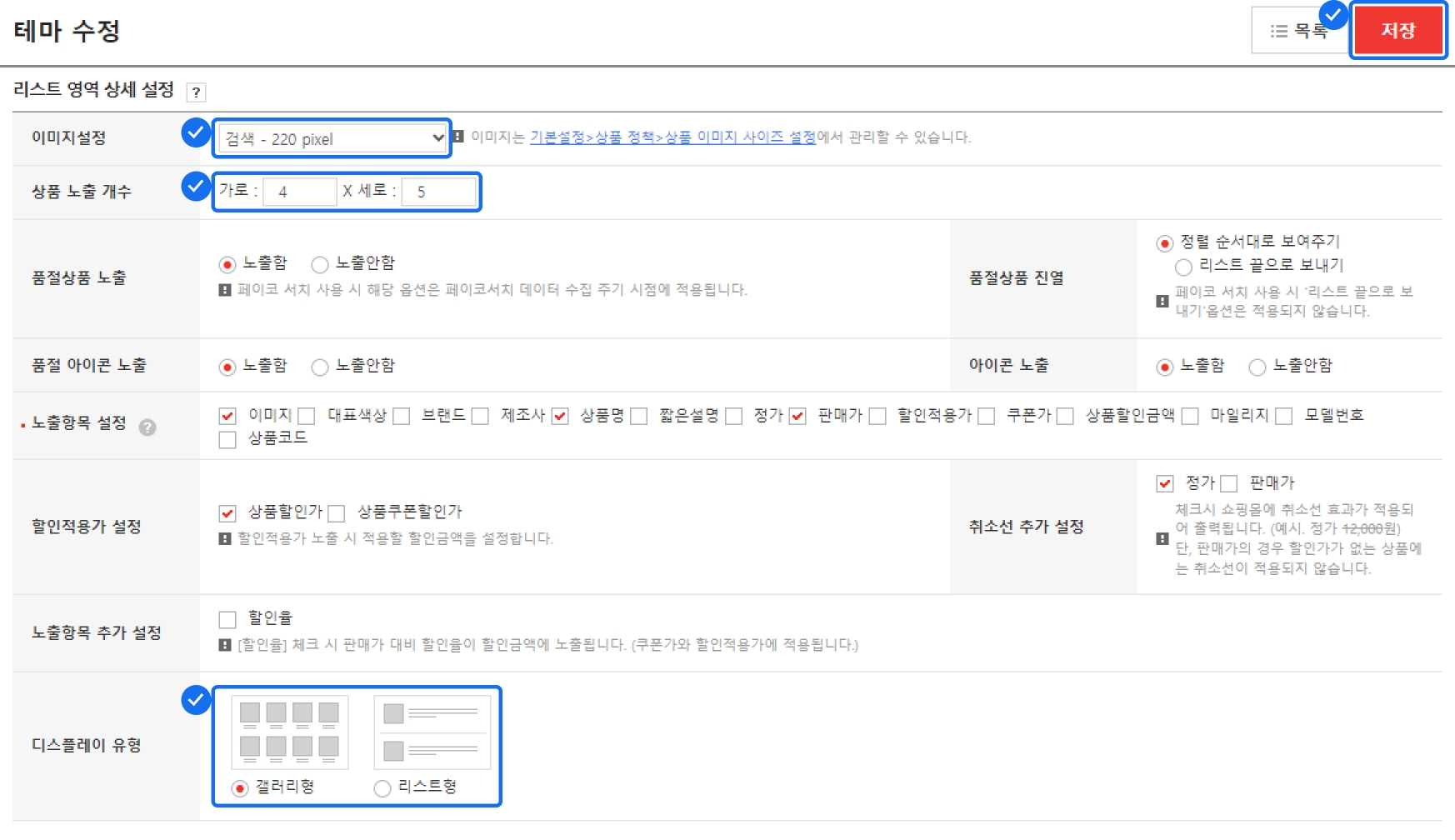The height and width of the screenshot is (840, 1455).
Task: Click the info icon in 취소선 추가 설정
Action: click(1162, 539)
